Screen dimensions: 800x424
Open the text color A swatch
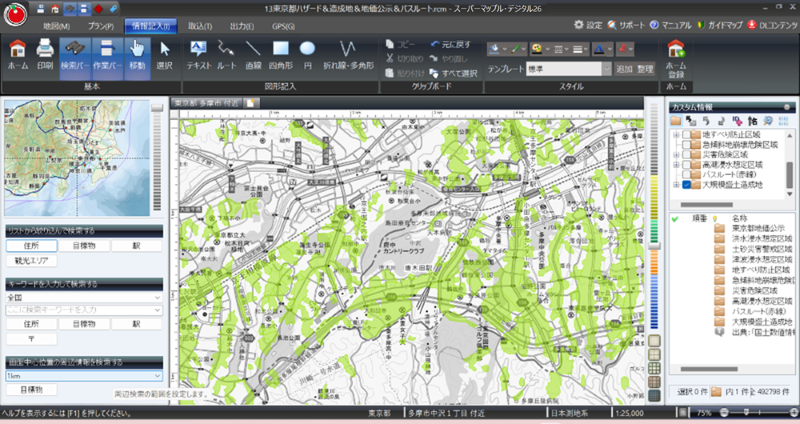599,49
